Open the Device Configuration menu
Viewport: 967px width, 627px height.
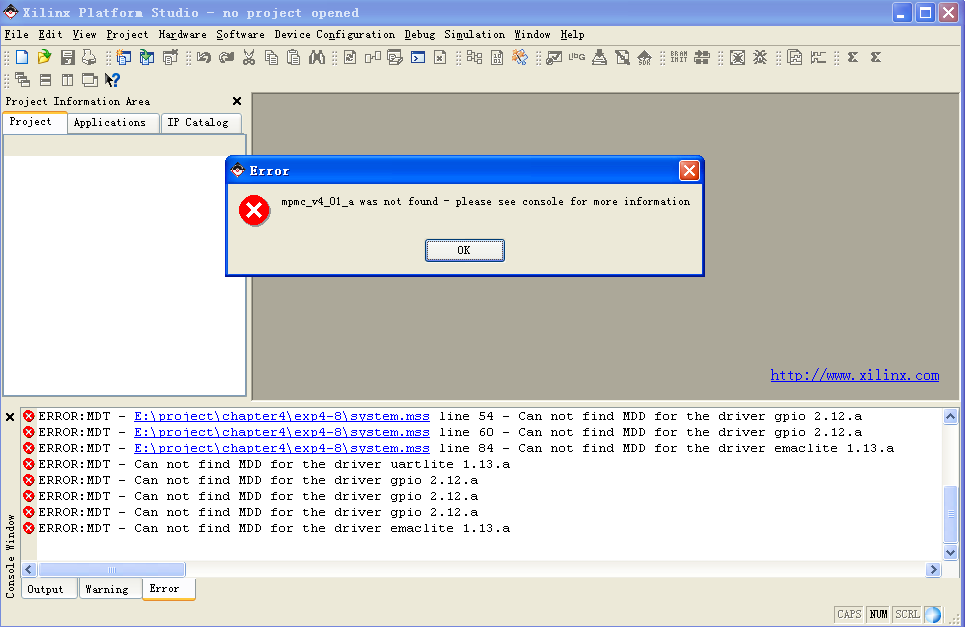[x=335, y=35]
